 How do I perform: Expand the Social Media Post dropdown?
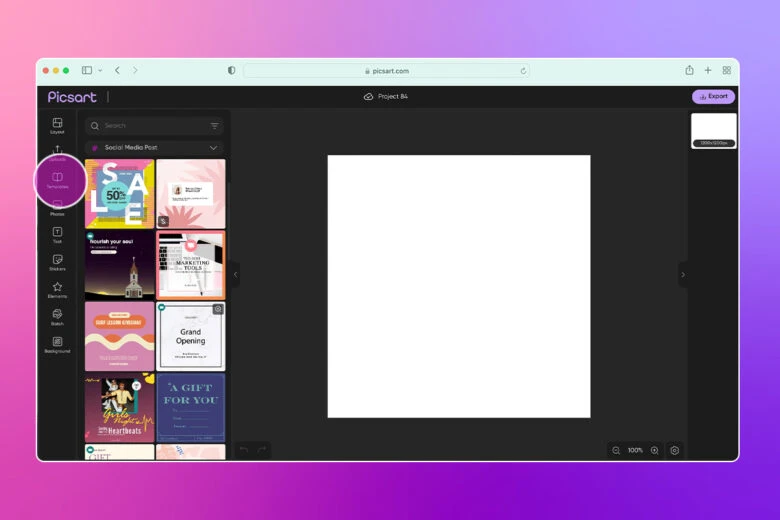coord(213,148)
